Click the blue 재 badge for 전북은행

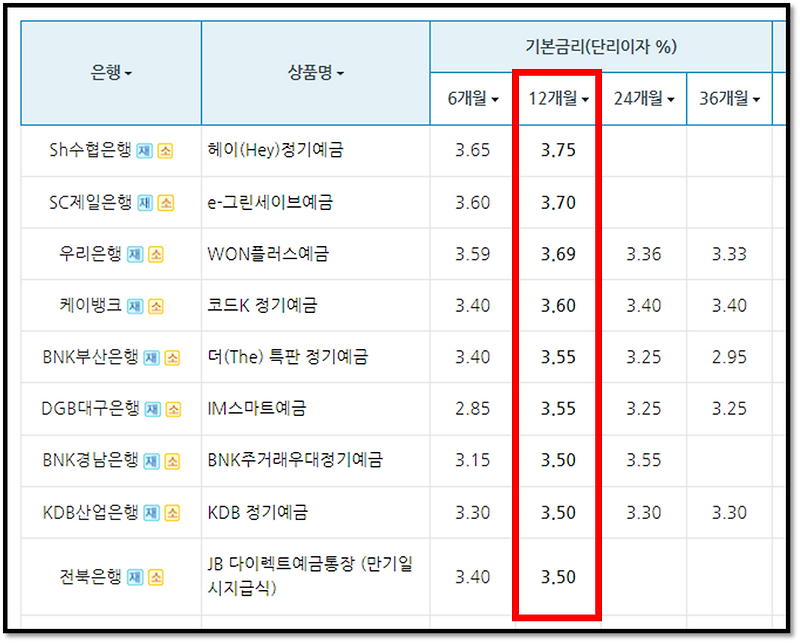tap(135, 577)
